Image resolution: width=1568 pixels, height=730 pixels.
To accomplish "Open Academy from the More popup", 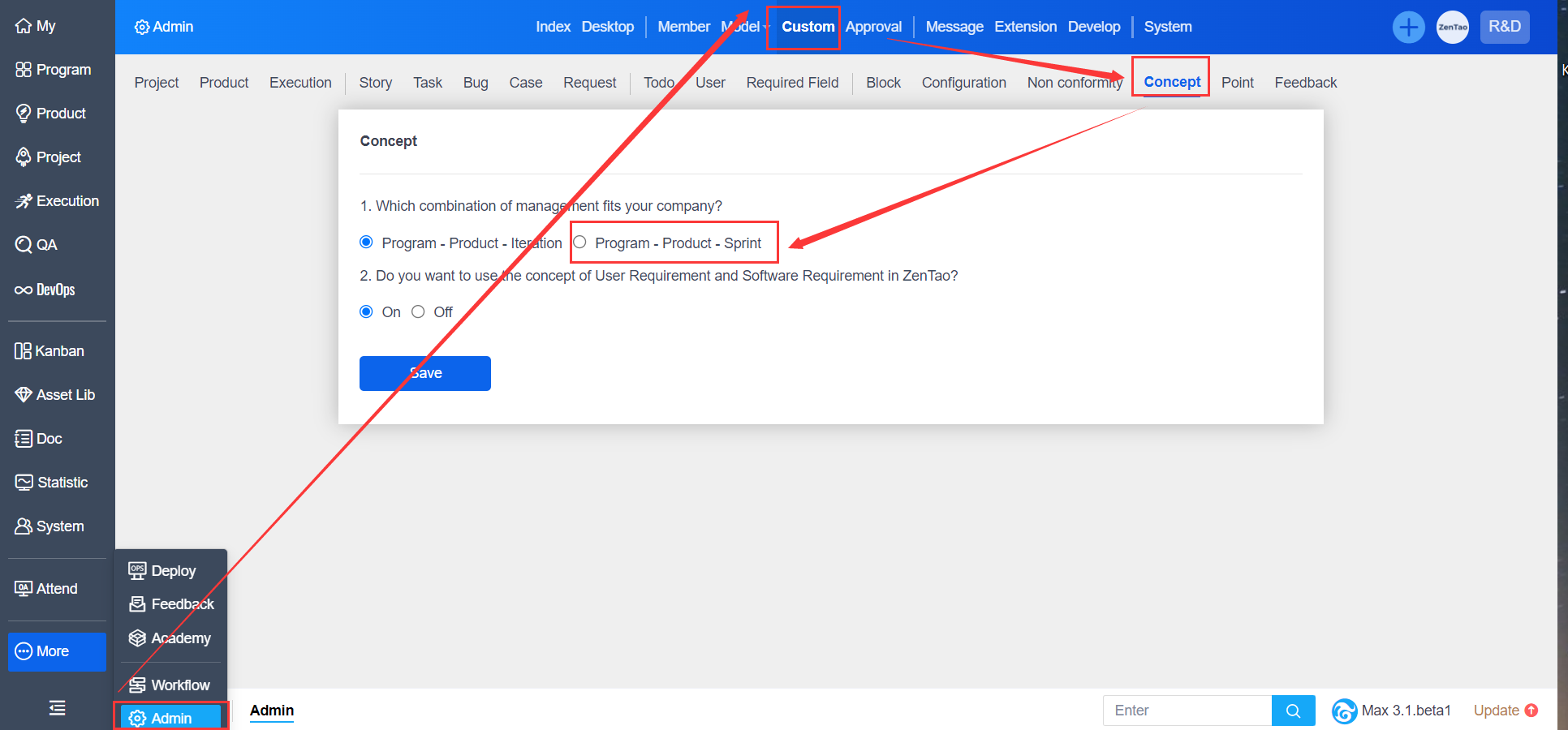I will [x=170, y=638].
